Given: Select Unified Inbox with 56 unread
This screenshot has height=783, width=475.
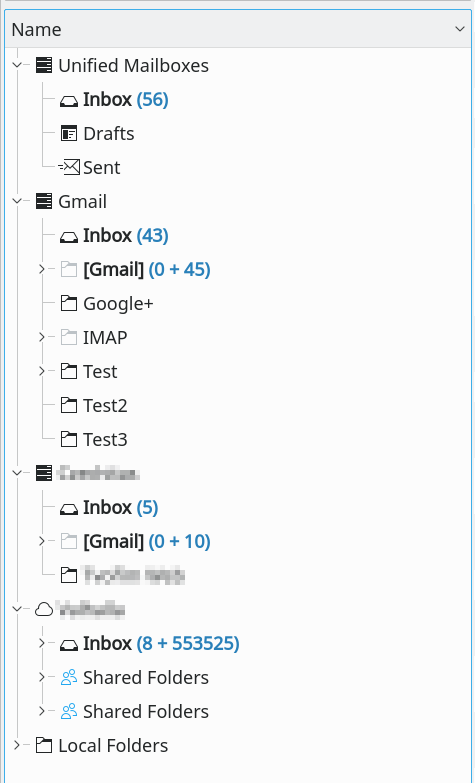Looking at the screenshot, I should [126, 100].
